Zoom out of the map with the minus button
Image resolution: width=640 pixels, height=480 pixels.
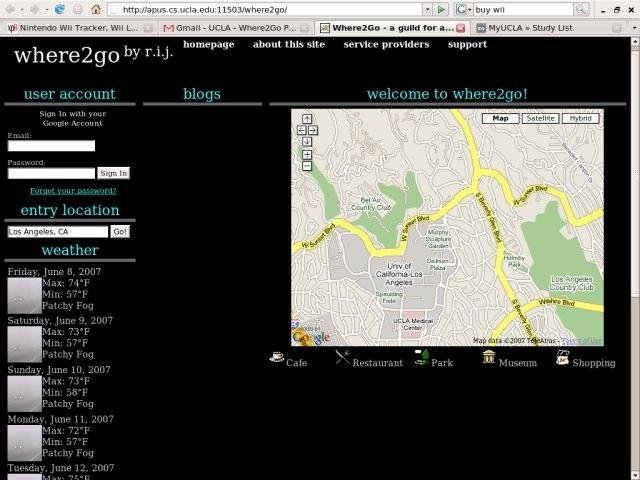(307, 166)
